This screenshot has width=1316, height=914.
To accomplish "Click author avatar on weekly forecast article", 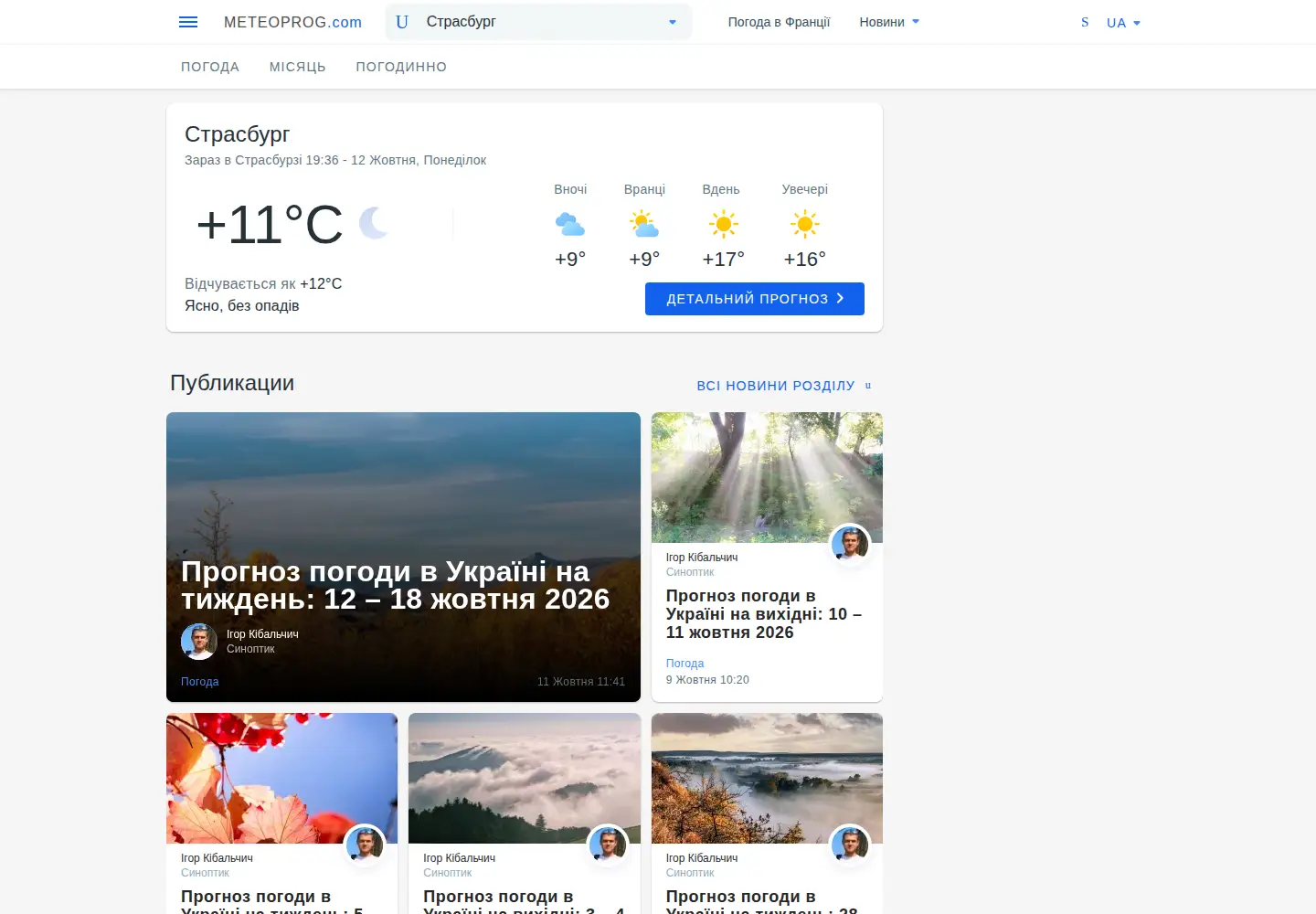I will click(199, 642).
